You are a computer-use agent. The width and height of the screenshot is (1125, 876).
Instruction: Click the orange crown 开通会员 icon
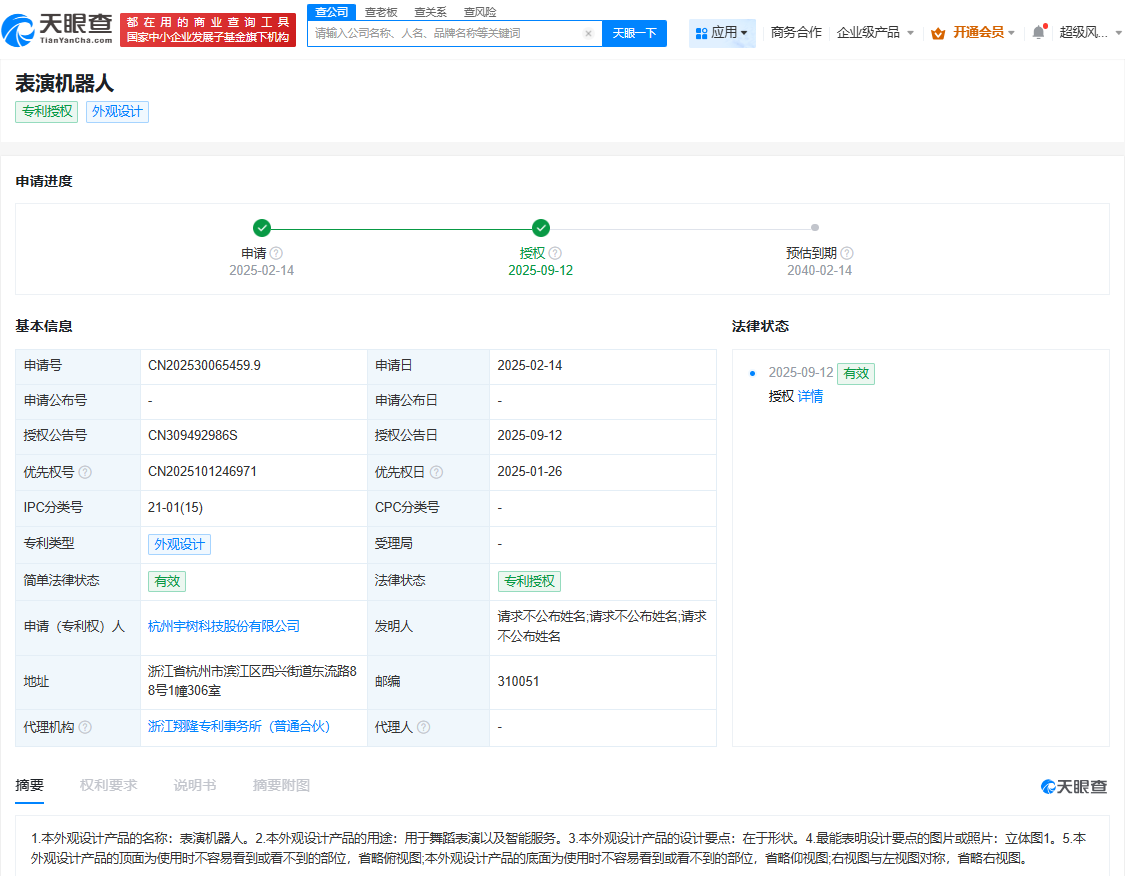[x=938, y=32]
